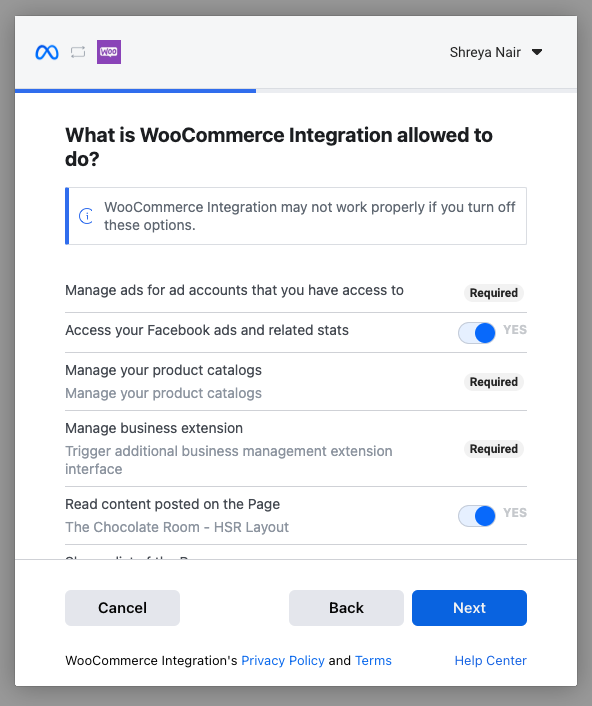Click the Meta infinity logo
The width and height of the screenshot is (592, 706).
click(x=47, y=52)
